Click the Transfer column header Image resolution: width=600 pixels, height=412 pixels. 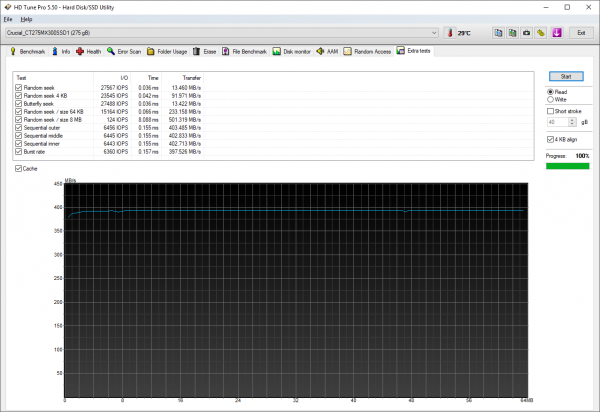pos(183,78)
